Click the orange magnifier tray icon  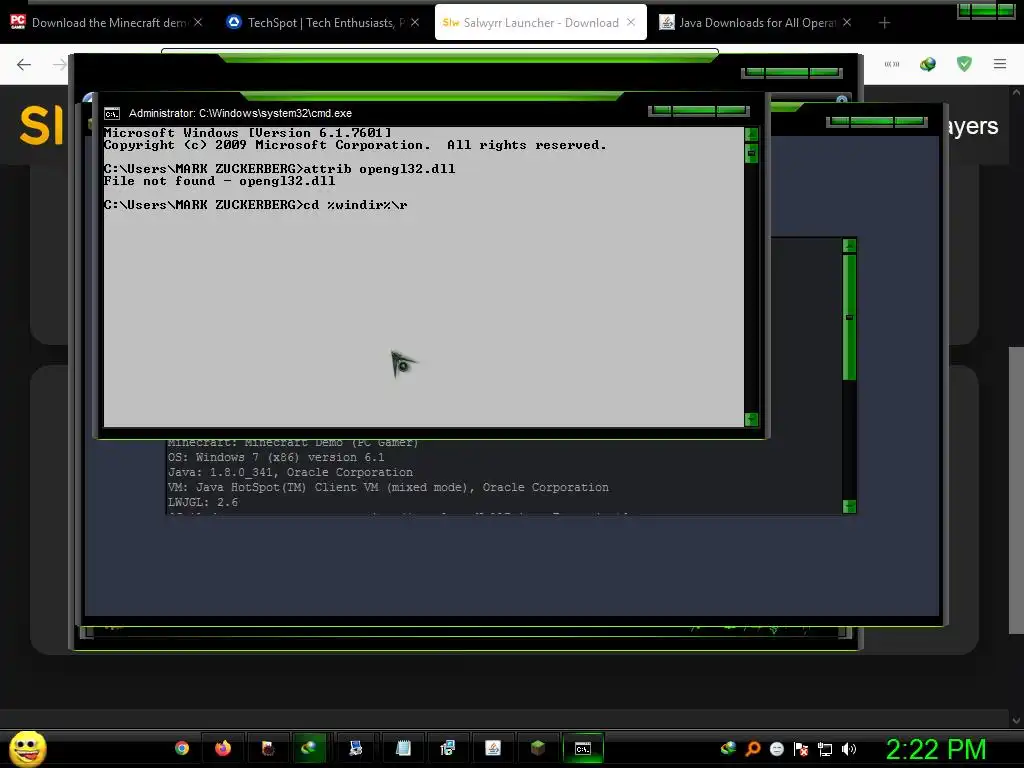tap(753, 748)
